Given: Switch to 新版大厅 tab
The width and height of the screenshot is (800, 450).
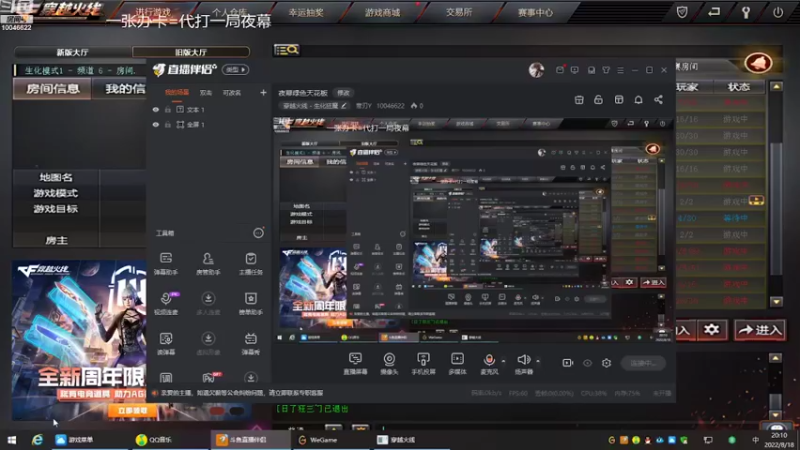Looking at the screenshot, I should (x=72, y=52).
